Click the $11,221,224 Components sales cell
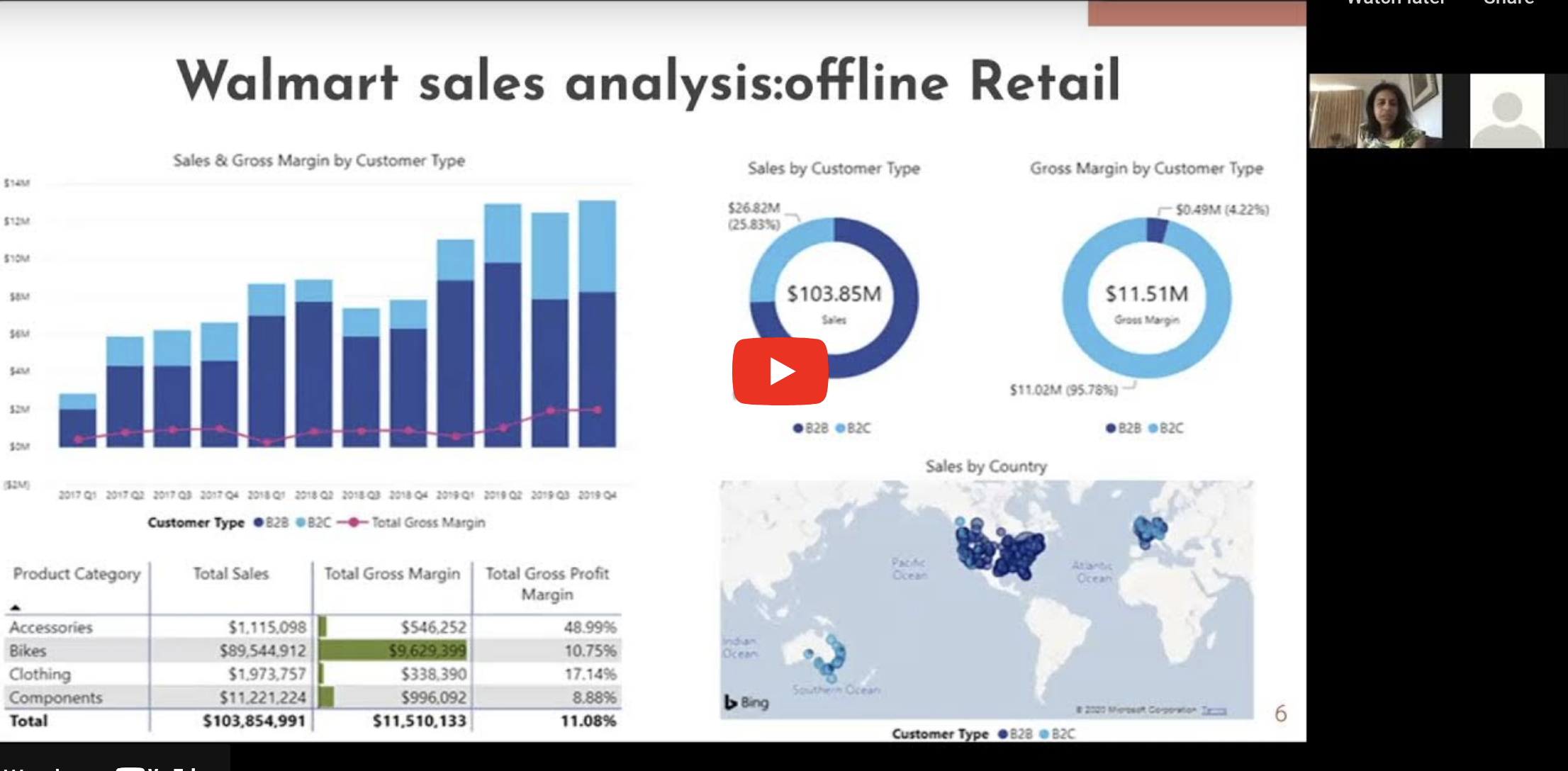The image size is (1568, 771). pyautogui.click(x=262, y=697)
